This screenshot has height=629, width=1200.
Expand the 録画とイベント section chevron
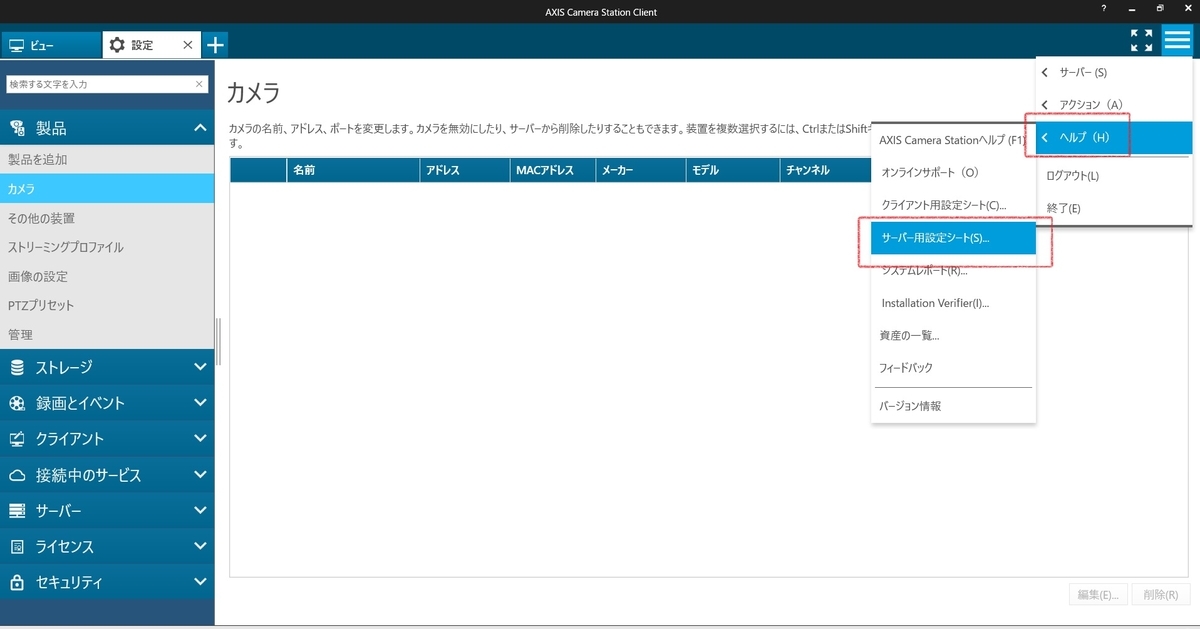(x=200, y=403)
